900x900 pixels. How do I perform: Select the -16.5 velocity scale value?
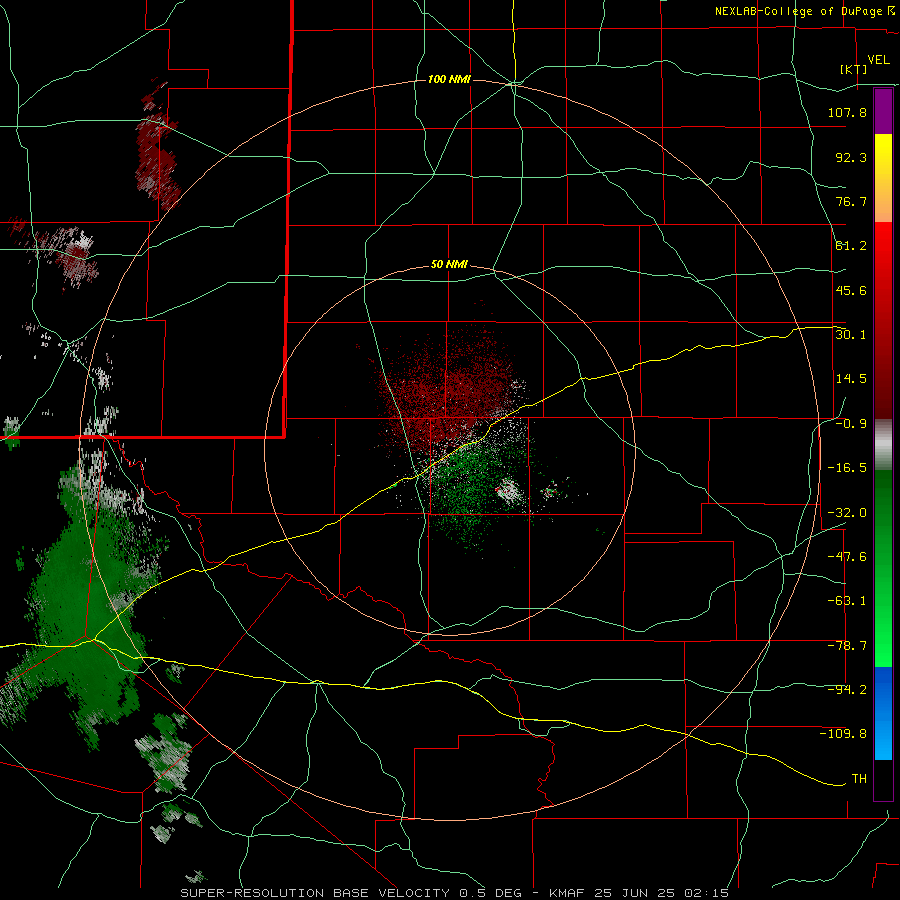coord(847,468)
